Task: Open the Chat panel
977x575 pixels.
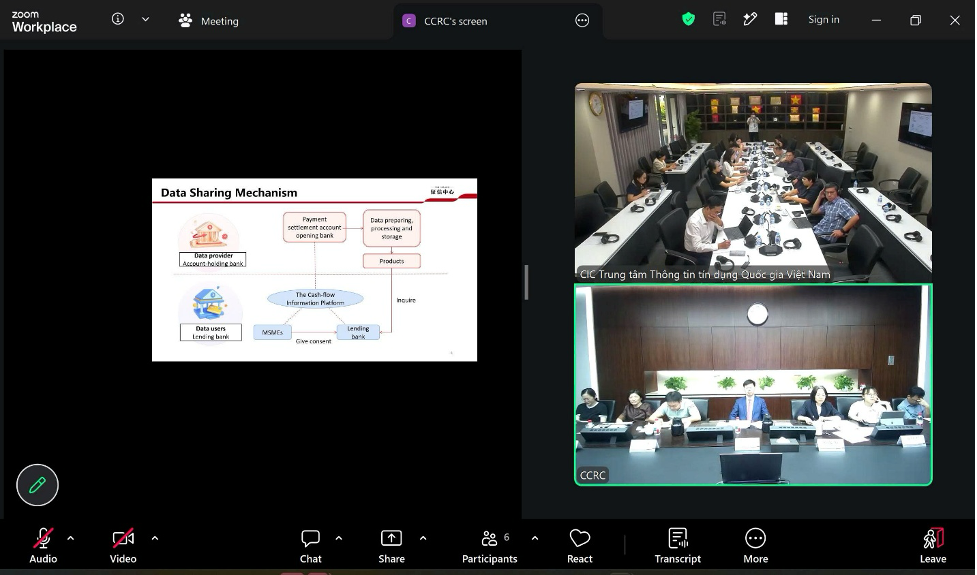Action: click(x=310, y=546)
